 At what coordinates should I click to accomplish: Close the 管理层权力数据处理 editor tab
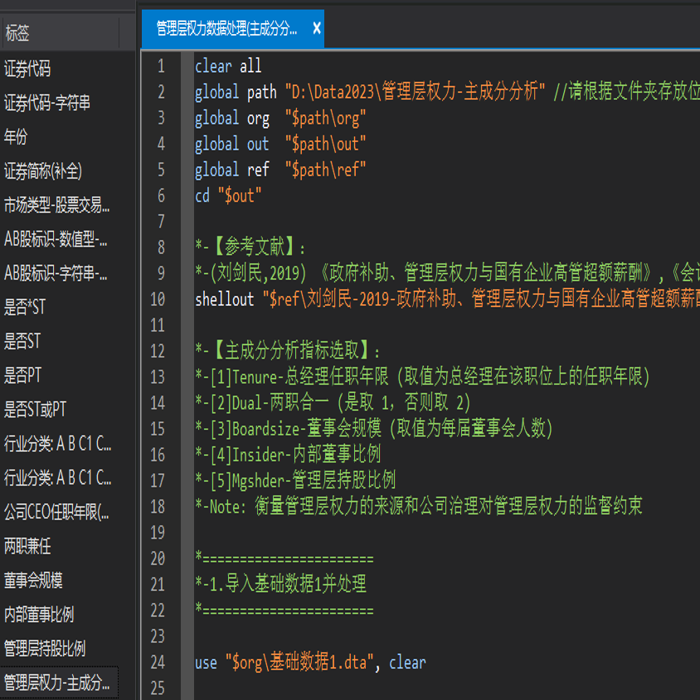(317, 29)
